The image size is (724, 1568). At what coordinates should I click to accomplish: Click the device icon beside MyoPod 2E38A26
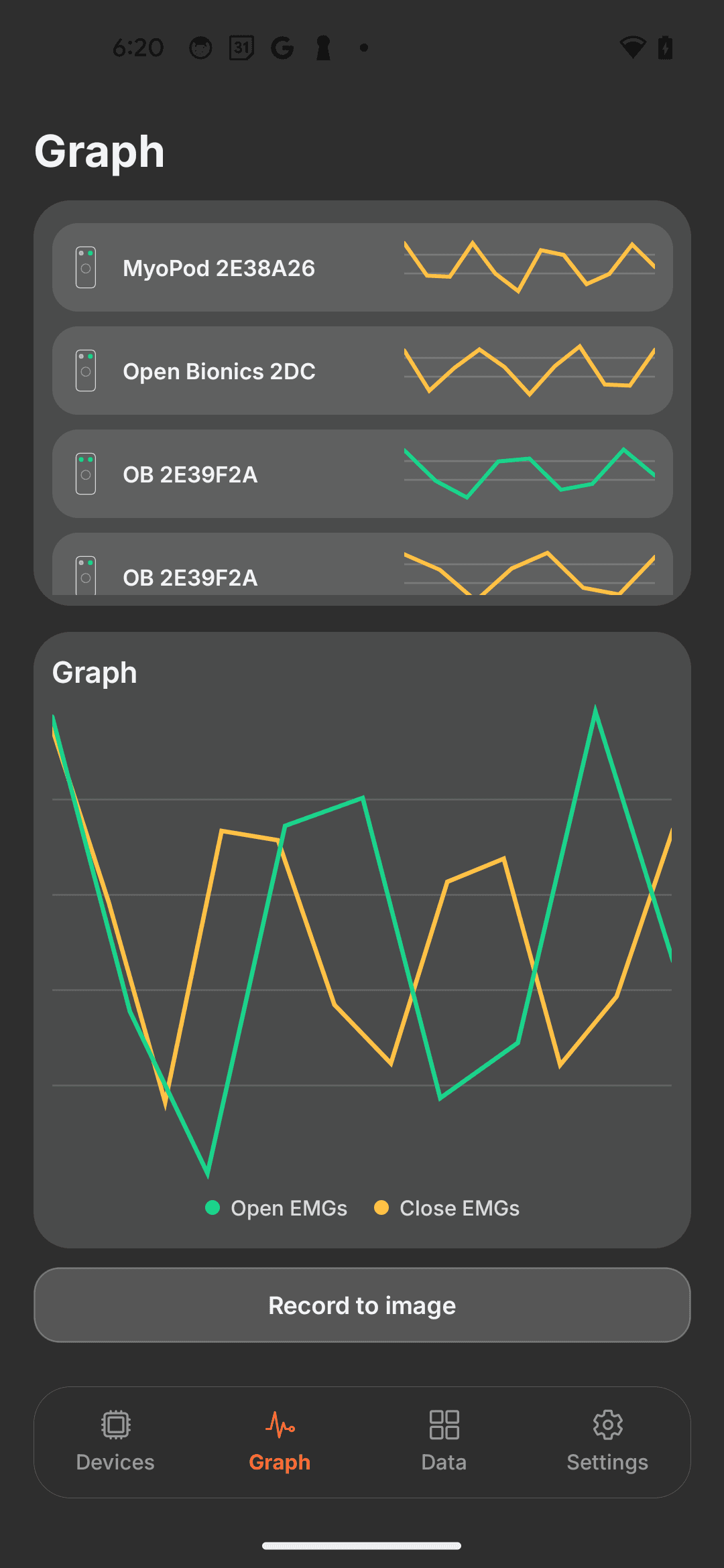tap(85, 267)
